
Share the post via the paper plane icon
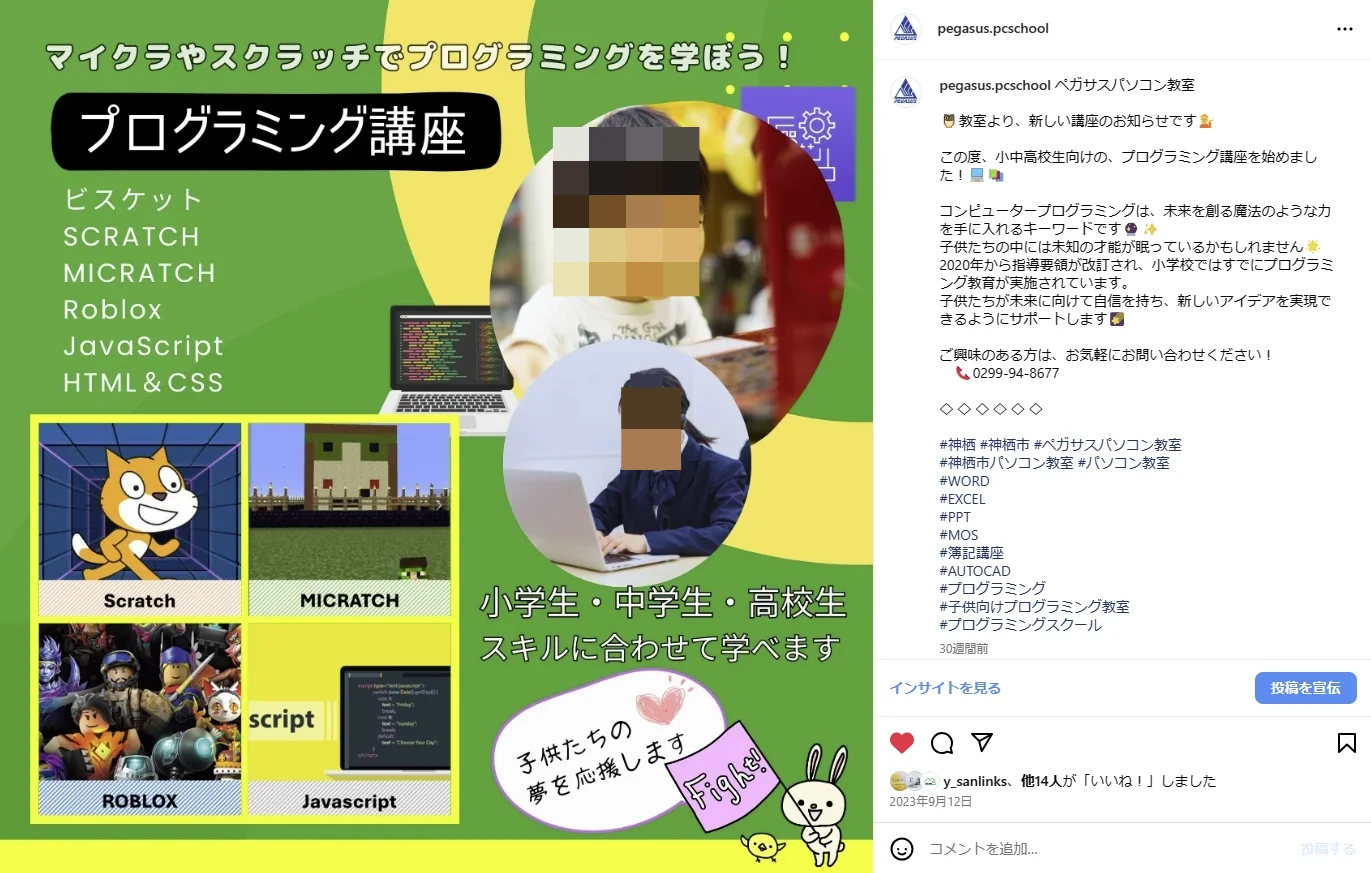[x=983, y=743]
